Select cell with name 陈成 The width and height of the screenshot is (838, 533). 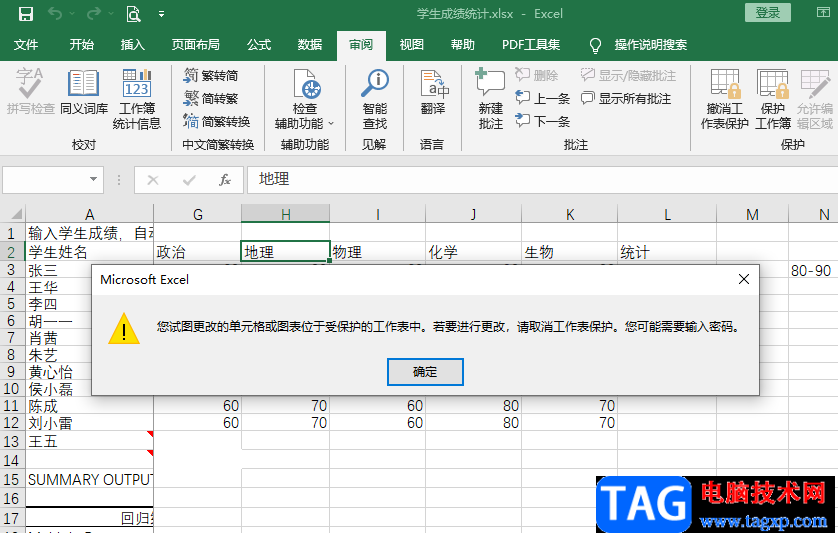(89, 406)
